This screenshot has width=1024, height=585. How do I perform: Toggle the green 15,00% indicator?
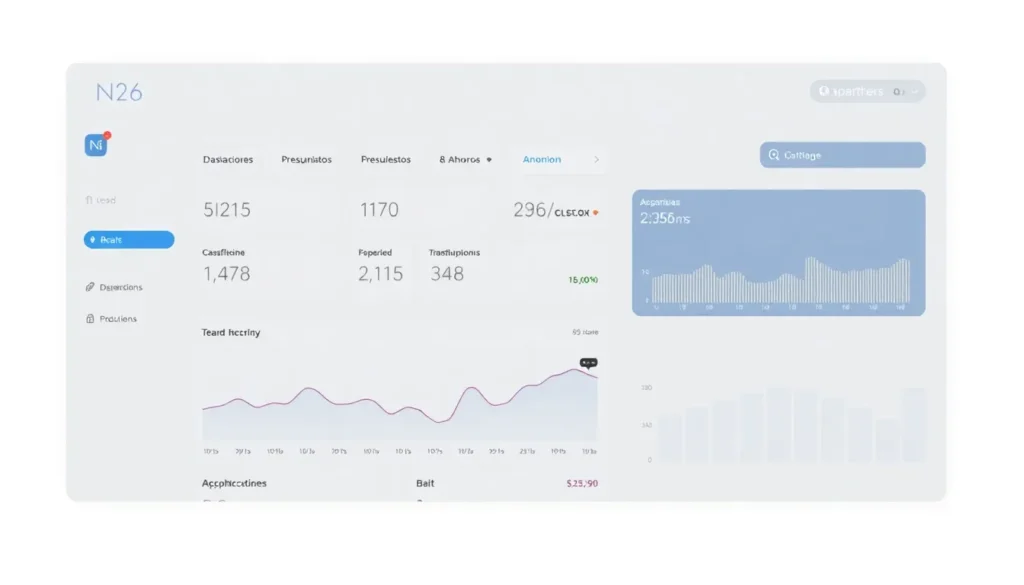pos(581,280)
